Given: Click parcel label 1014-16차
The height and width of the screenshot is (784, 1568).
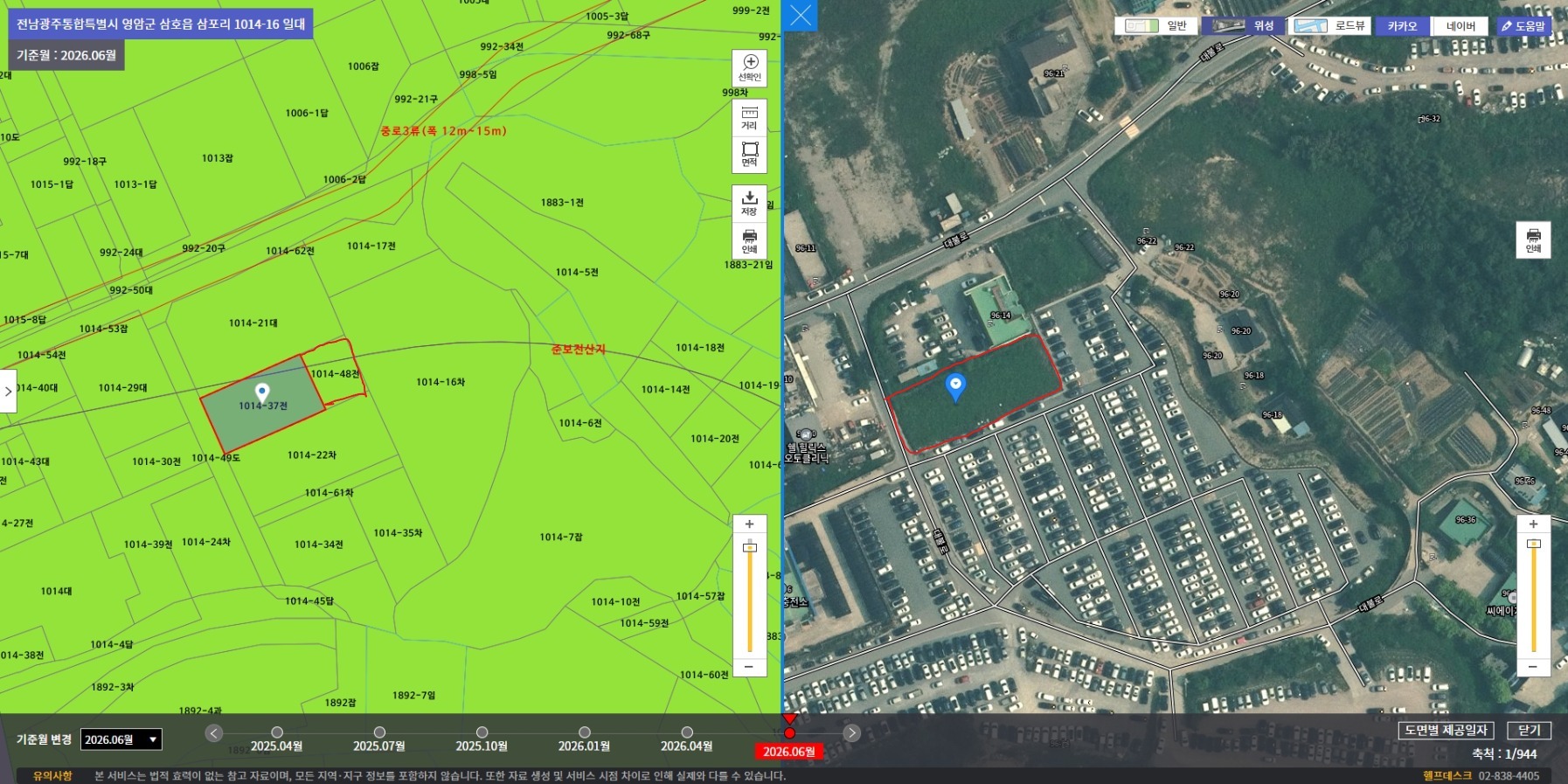Looking at the screenshot, I should (x=441, y=382).
